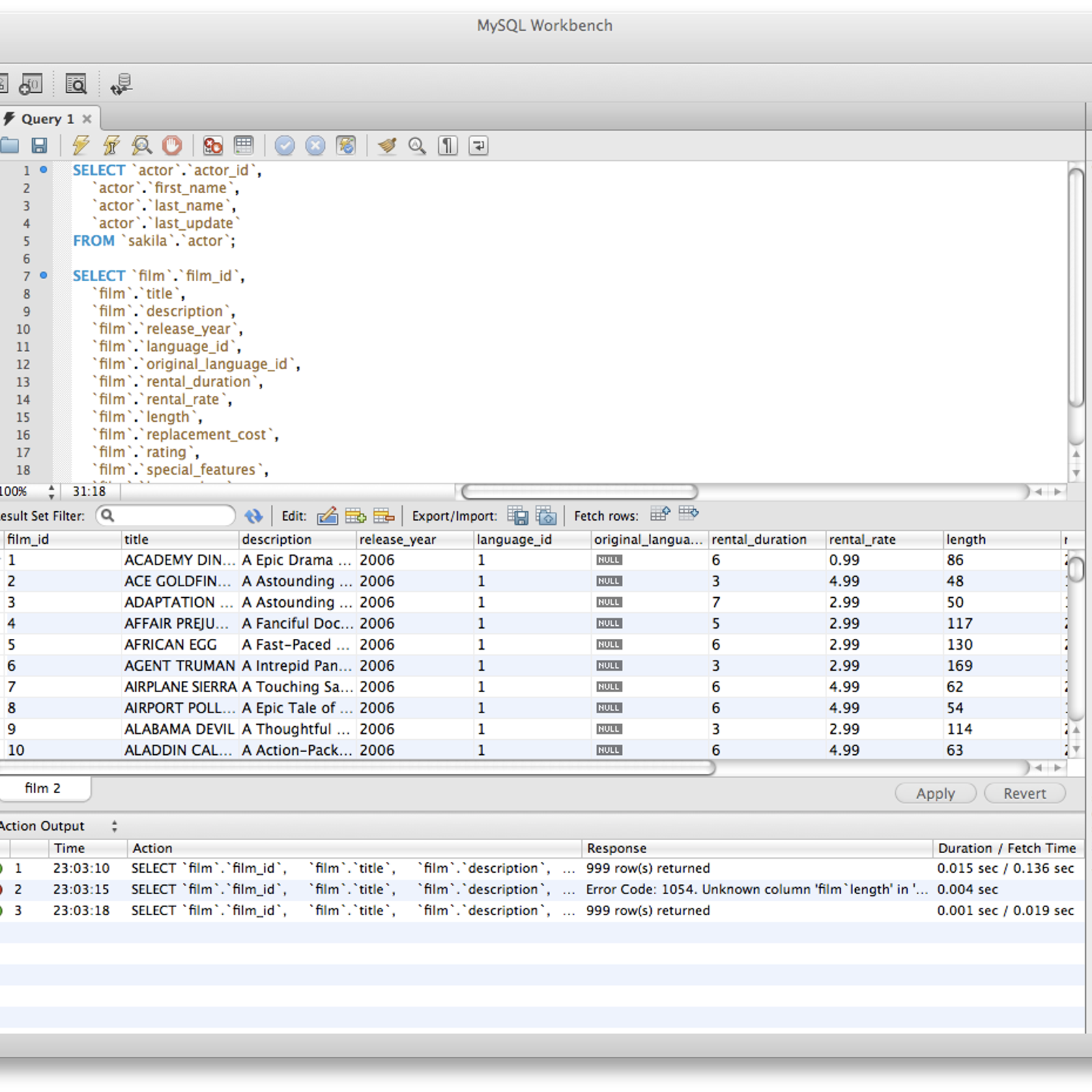Sort by the release_year column header
1092x1092 pixels.
click(415, 539)
